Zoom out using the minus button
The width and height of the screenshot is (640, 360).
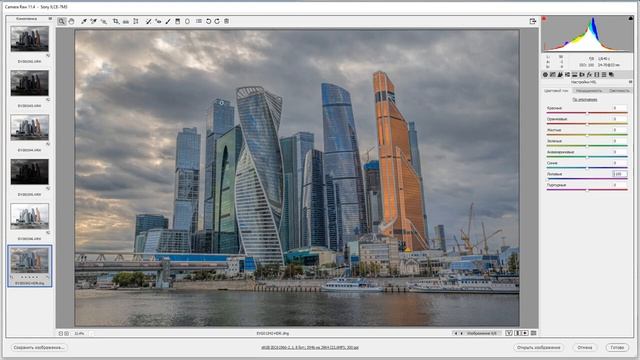(60, 333)
